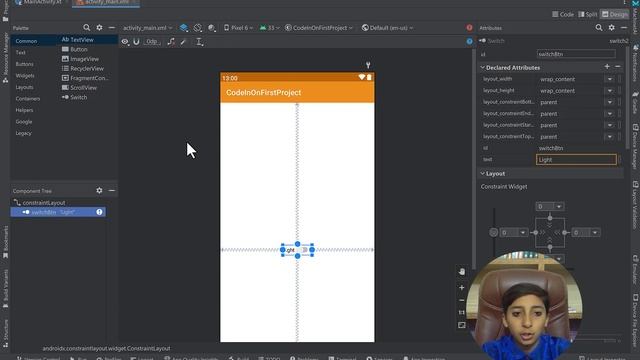This screenshot has height=360, width=640.
Task: Open Attributes panel settings gear
Action: coord(611,28)
